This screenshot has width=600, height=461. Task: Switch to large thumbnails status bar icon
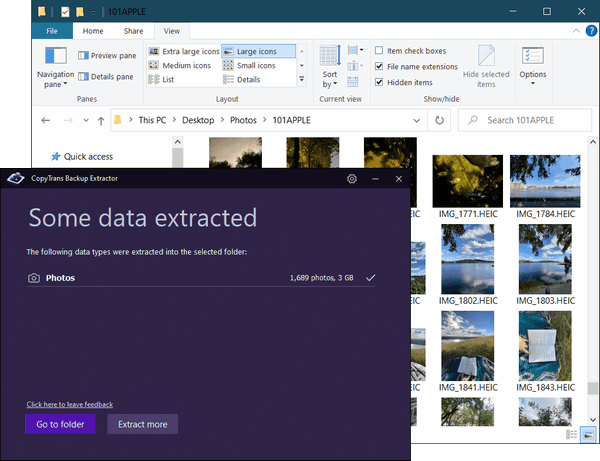coord(588,435)
